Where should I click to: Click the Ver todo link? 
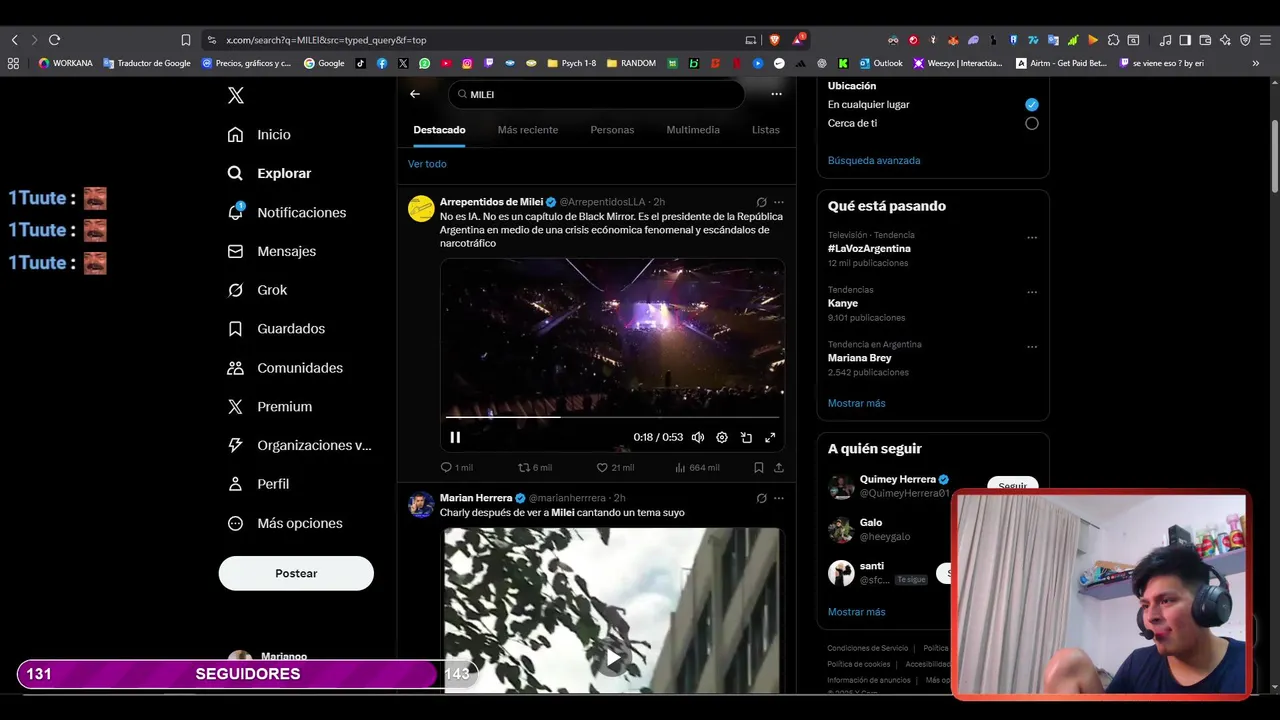(427, 164)
